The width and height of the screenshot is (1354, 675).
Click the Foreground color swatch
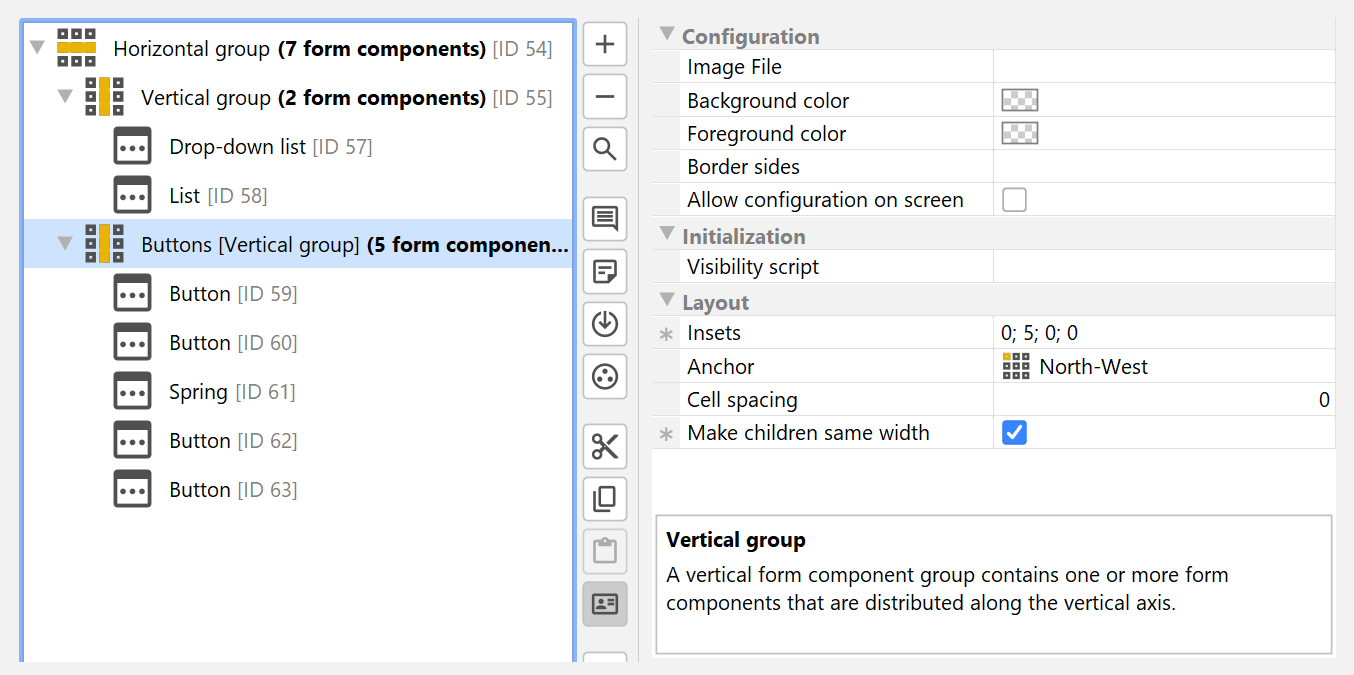1019,134
